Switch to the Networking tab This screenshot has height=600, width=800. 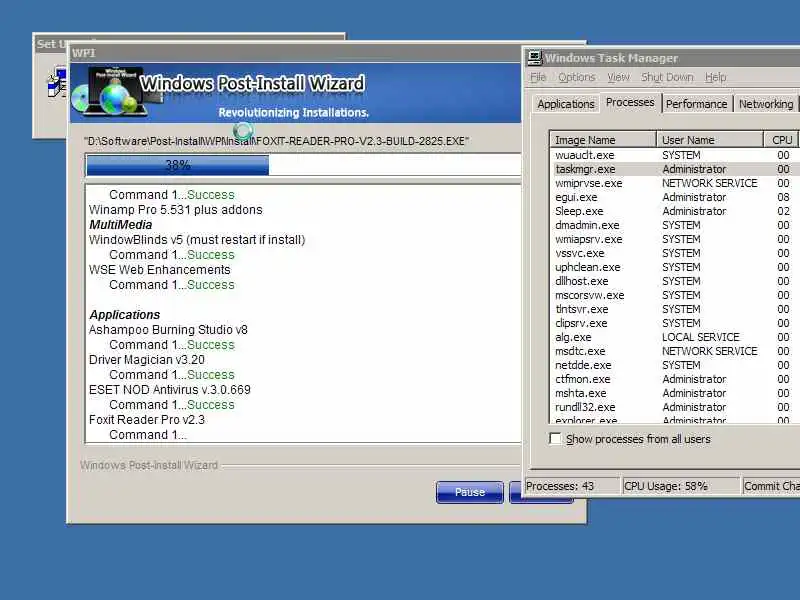click(766, 104)
